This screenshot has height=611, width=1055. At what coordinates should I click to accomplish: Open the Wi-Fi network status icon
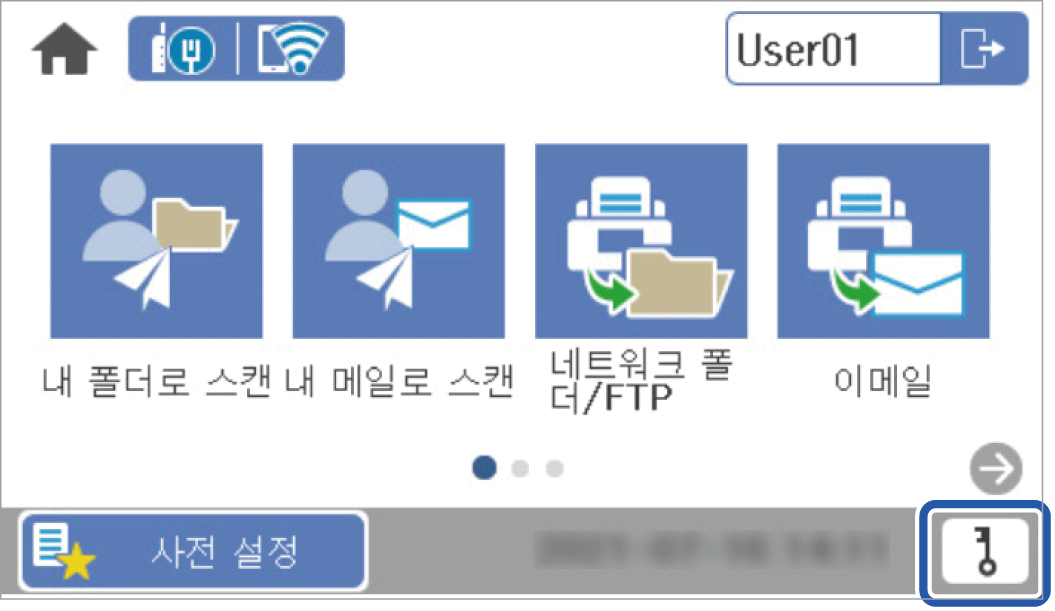click(x=293, y=48)
